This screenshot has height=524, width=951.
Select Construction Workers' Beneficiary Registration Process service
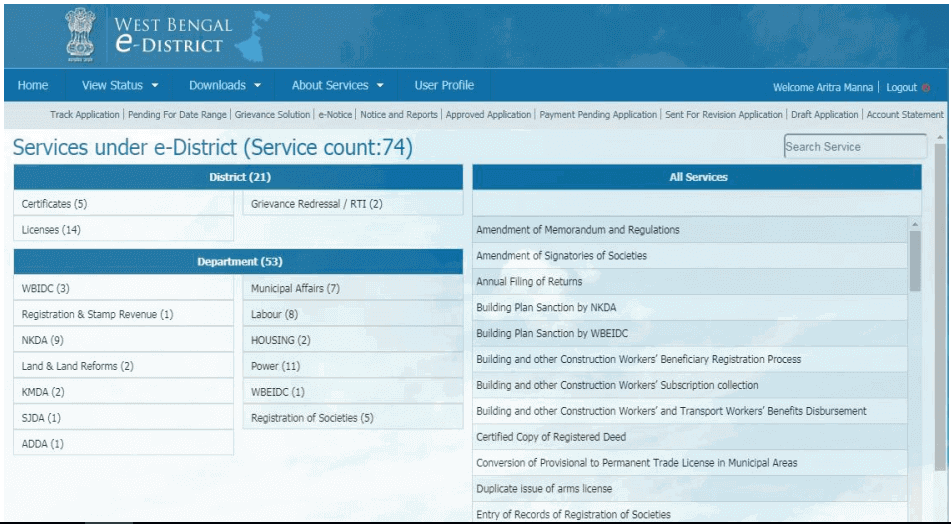[x=690, y=359]
